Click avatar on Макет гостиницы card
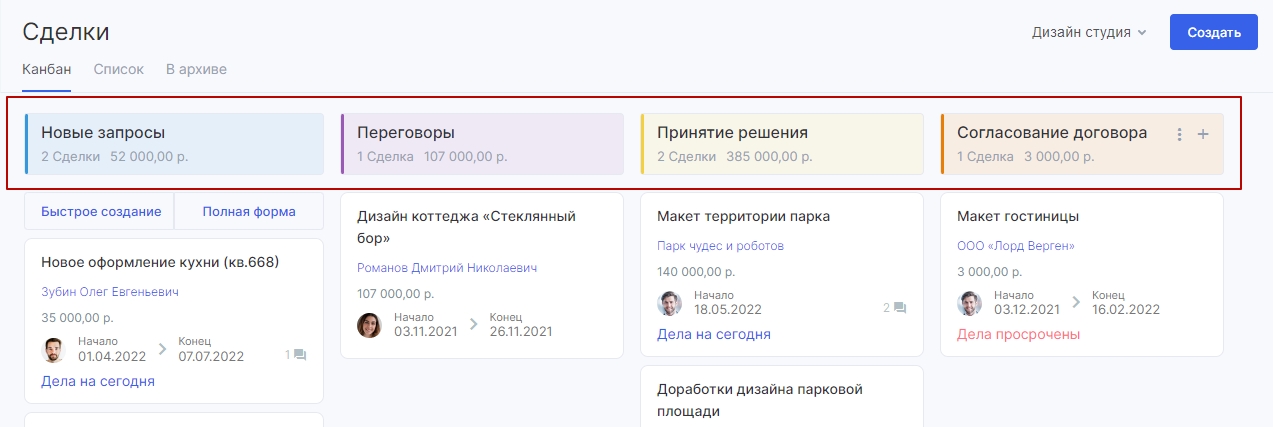1273x427 pixels. [x=970, y=303]
